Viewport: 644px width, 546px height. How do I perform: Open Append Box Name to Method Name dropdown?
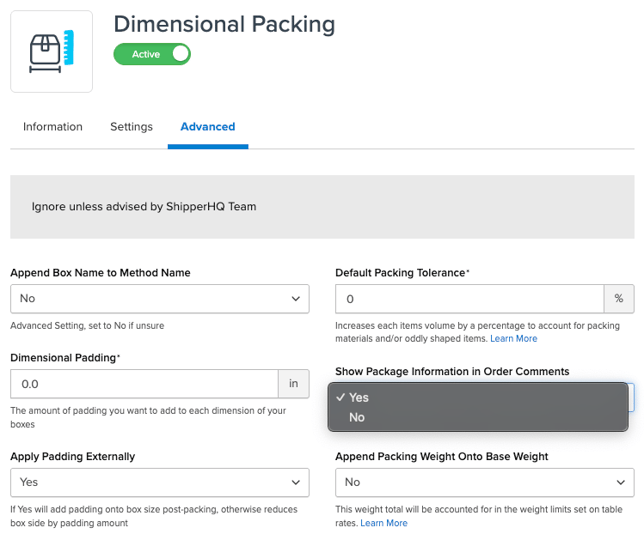[160, 299]
